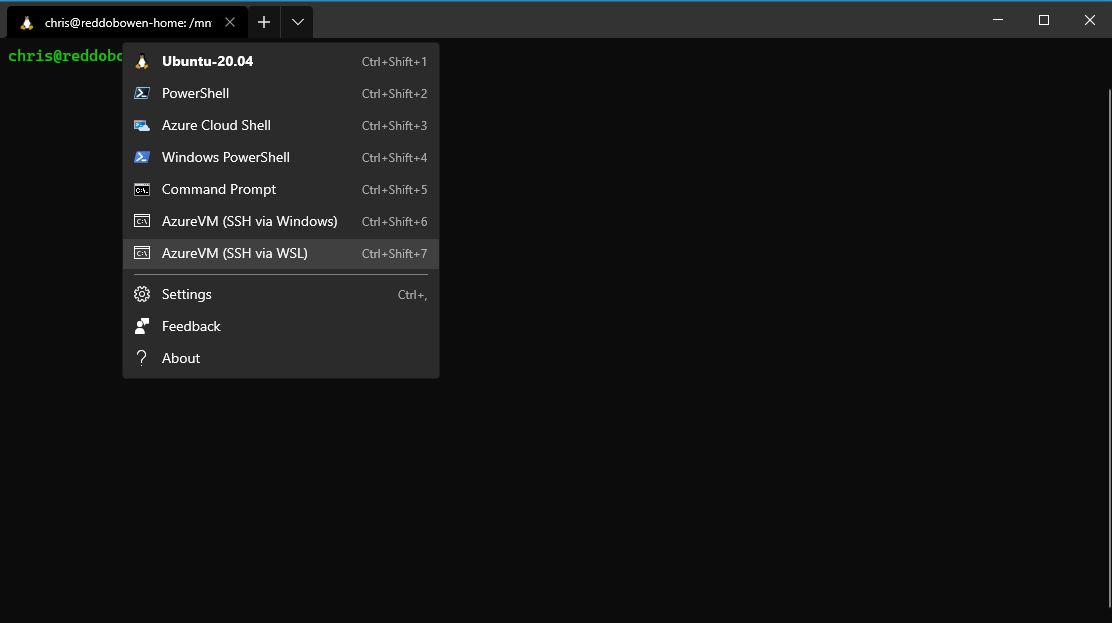The height and width of the screenshot is (623, 1112).
Task: Click the Settings gear icon
Action: 141,294
